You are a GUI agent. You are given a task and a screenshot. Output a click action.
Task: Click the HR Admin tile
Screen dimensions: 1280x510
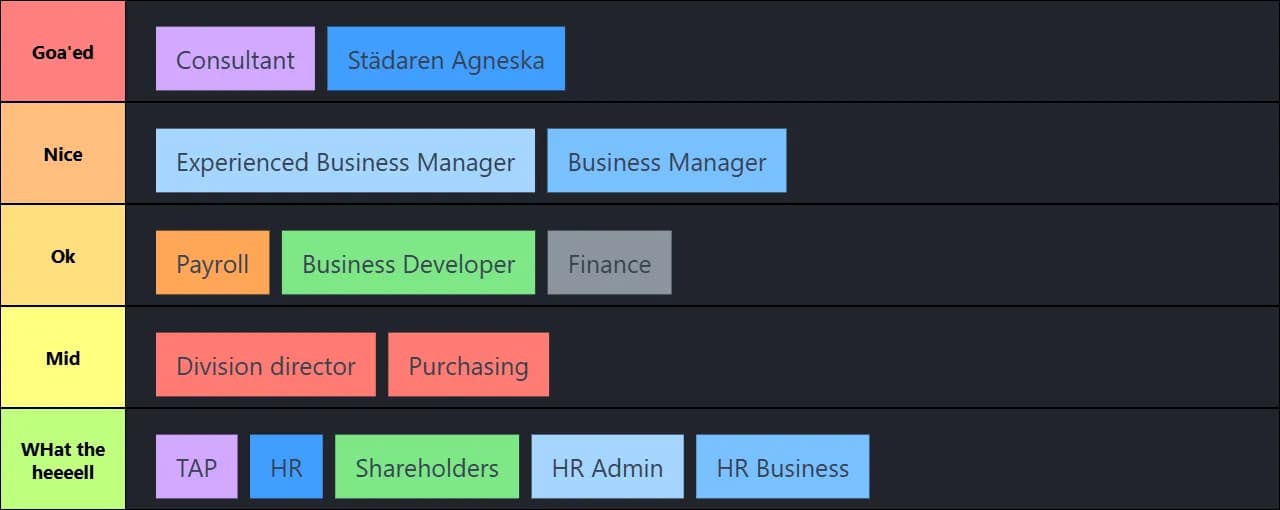tap(607, 467)
